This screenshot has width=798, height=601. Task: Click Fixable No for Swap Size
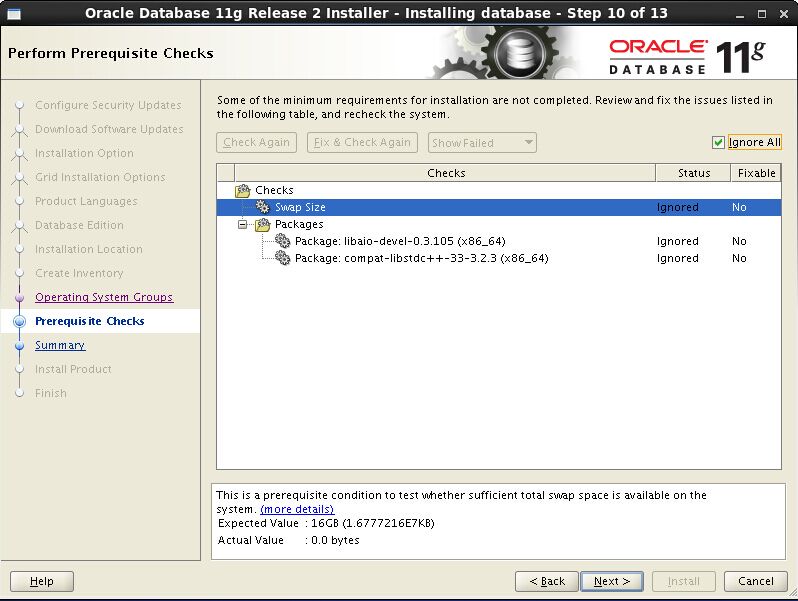[739, 208]
